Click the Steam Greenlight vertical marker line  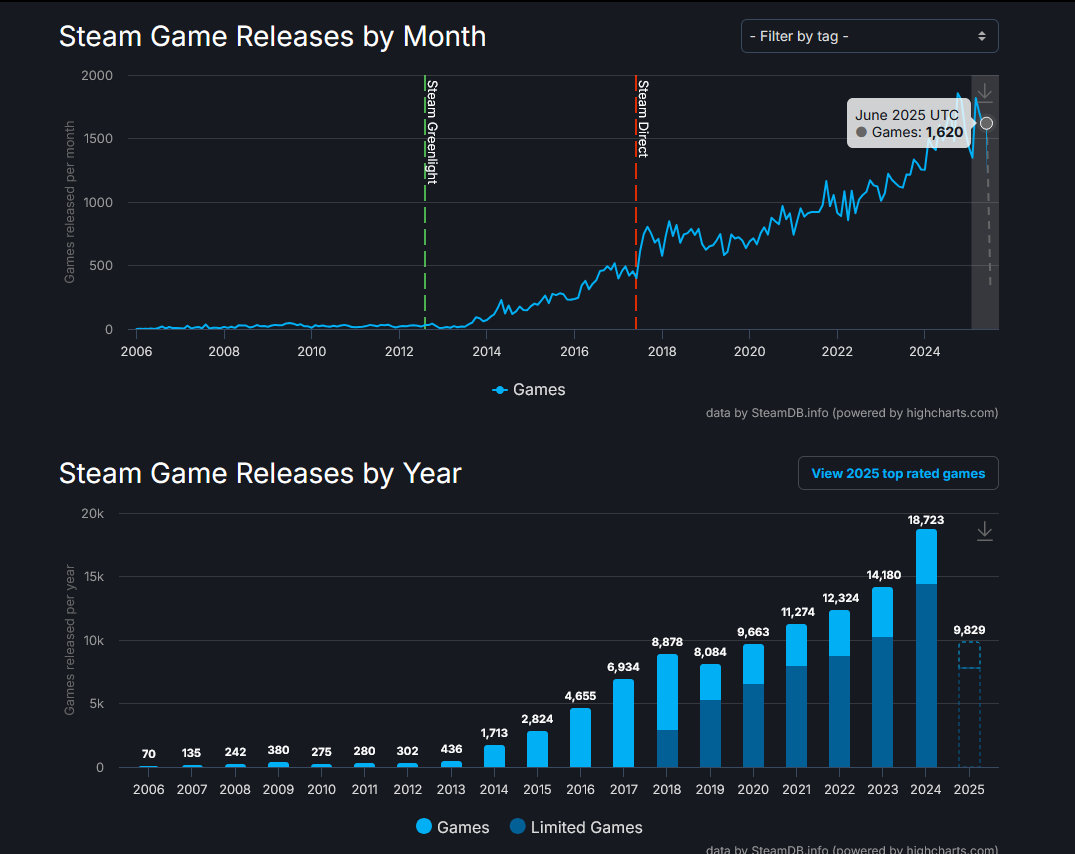(425, 202)
